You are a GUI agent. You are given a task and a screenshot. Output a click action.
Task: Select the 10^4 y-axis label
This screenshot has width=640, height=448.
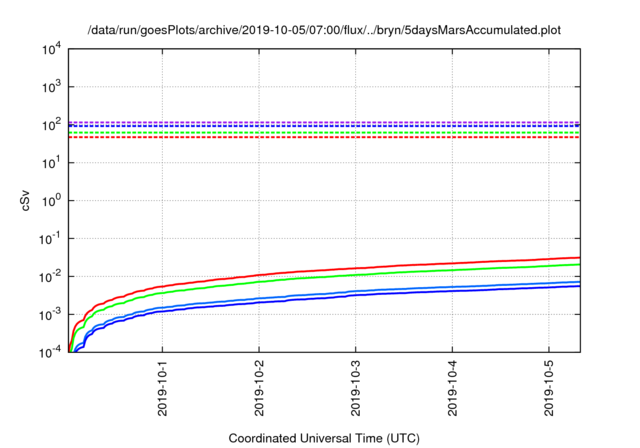coord(52,49)
